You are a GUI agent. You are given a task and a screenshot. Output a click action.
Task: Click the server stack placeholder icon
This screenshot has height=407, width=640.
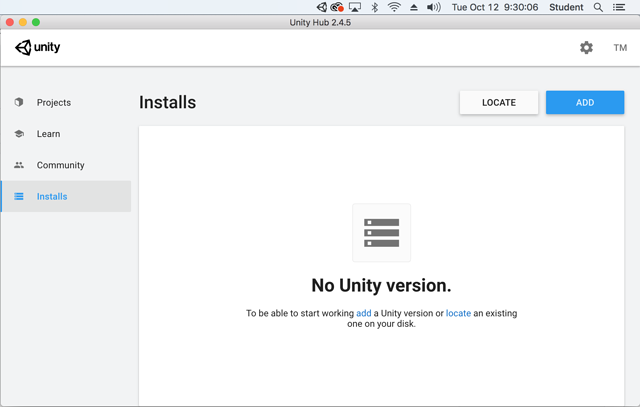pyautogui.click(x=381, y=233)
